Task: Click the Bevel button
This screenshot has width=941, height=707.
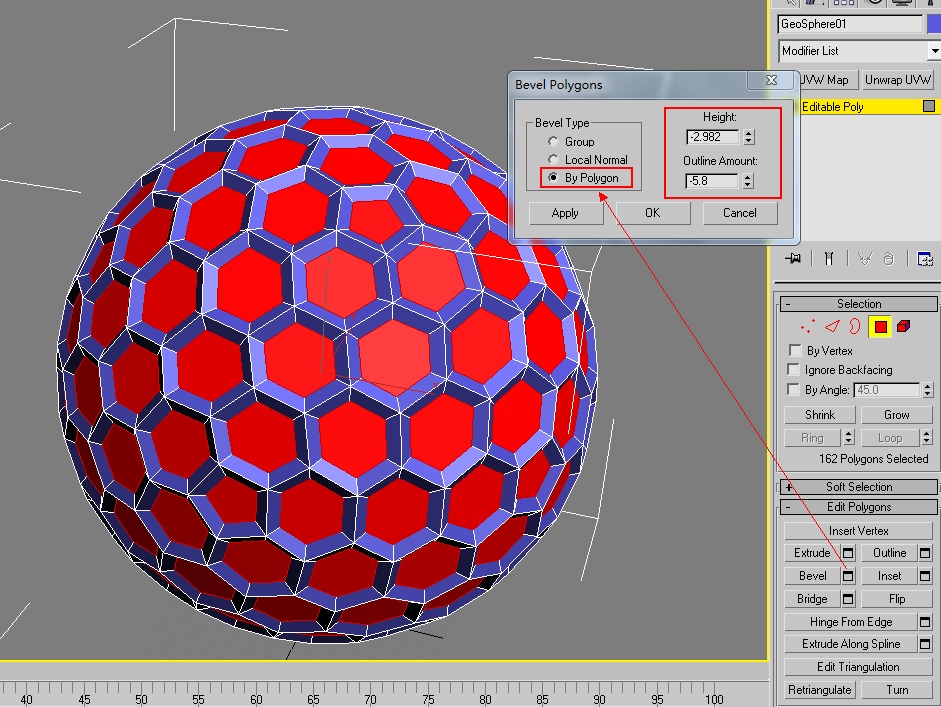Action: pyautogui.click(x=812, y=576)
